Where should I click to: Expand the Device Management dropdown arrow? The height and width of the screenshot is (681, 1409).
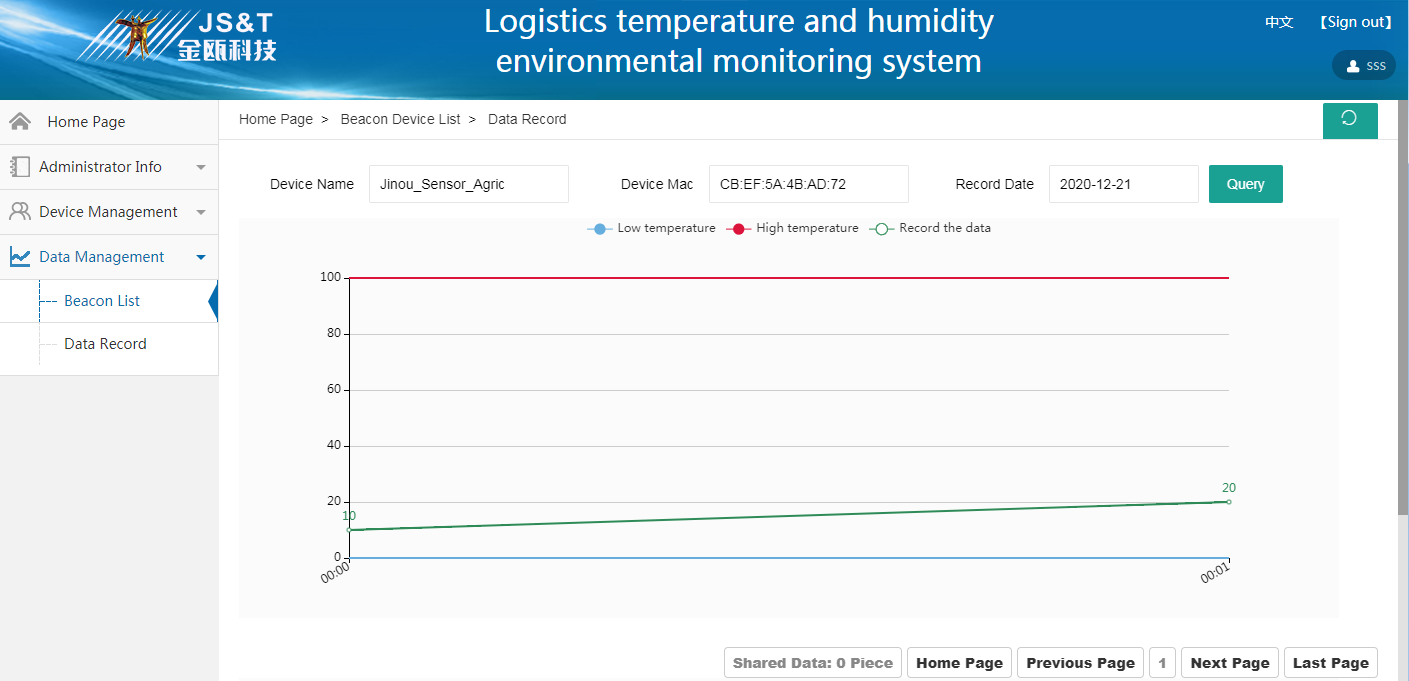coord(201,212)
